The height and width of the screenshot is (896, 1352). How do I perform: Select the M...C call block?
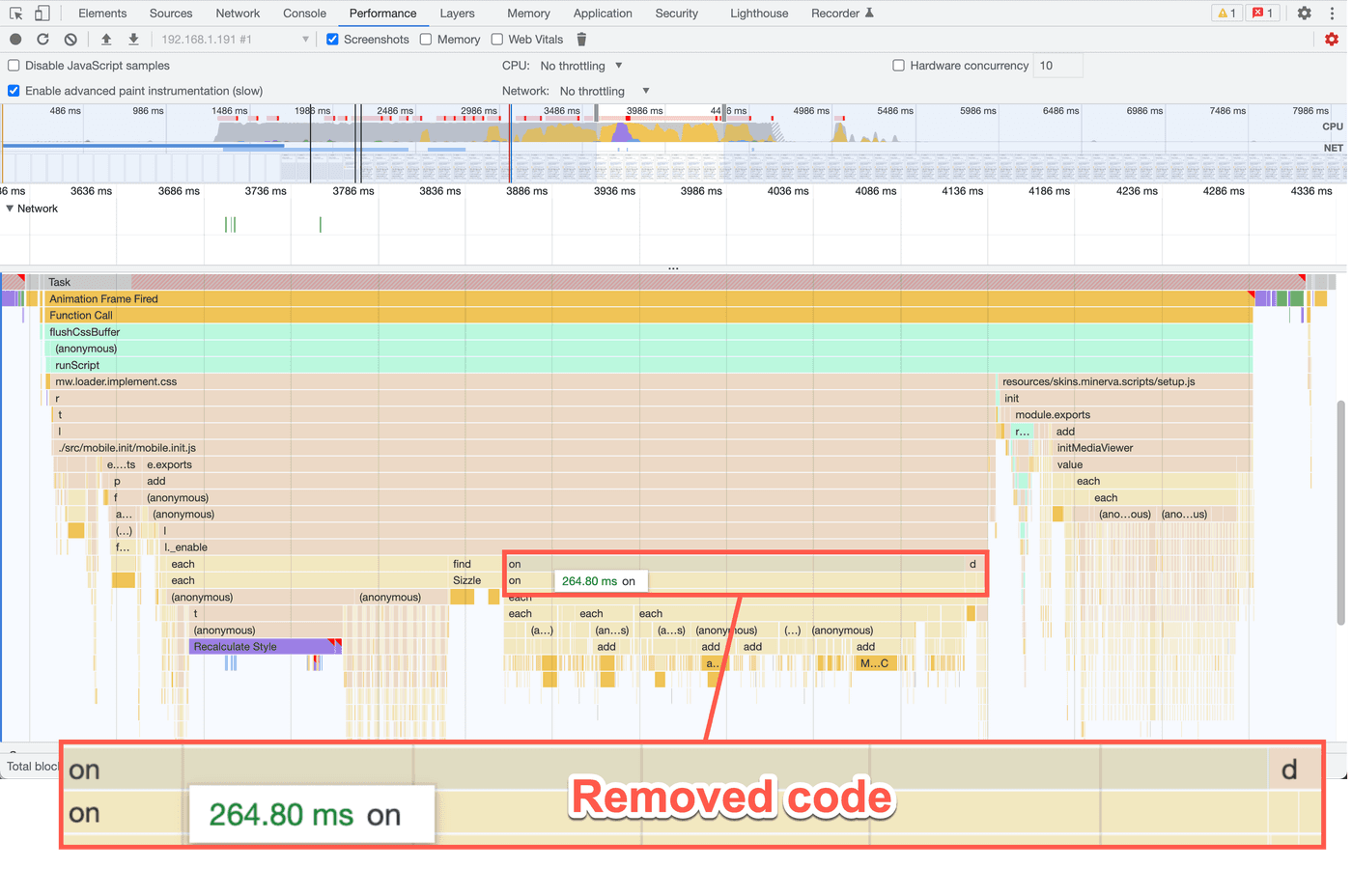pyautogui.click(x=875, y=663)
